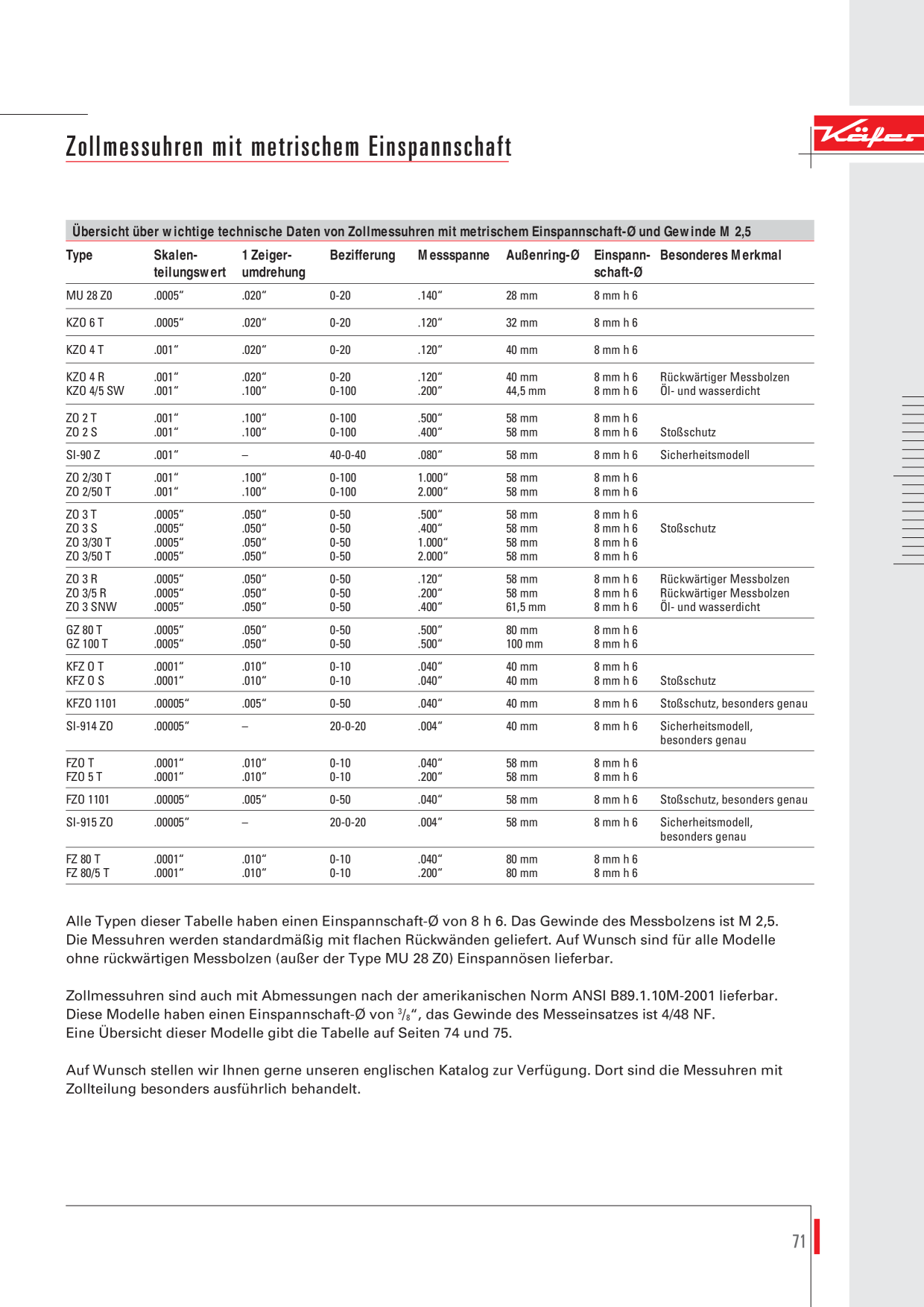924x1307 pixels.
Task: Select the type name 'FZ 80/5 T'
Action: point(87,873)
